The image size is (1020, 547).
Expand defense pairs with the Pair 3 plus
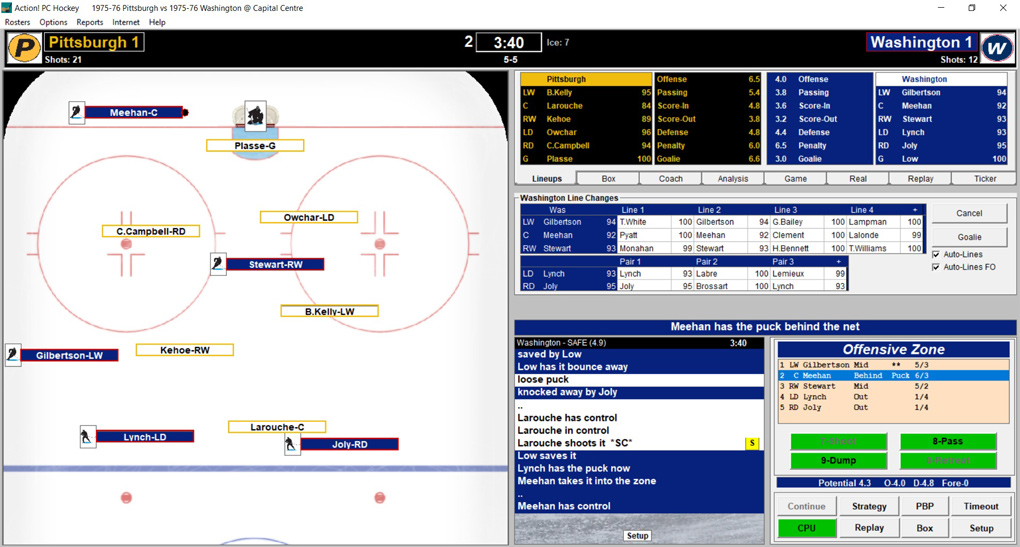click(x=838, y=261)
